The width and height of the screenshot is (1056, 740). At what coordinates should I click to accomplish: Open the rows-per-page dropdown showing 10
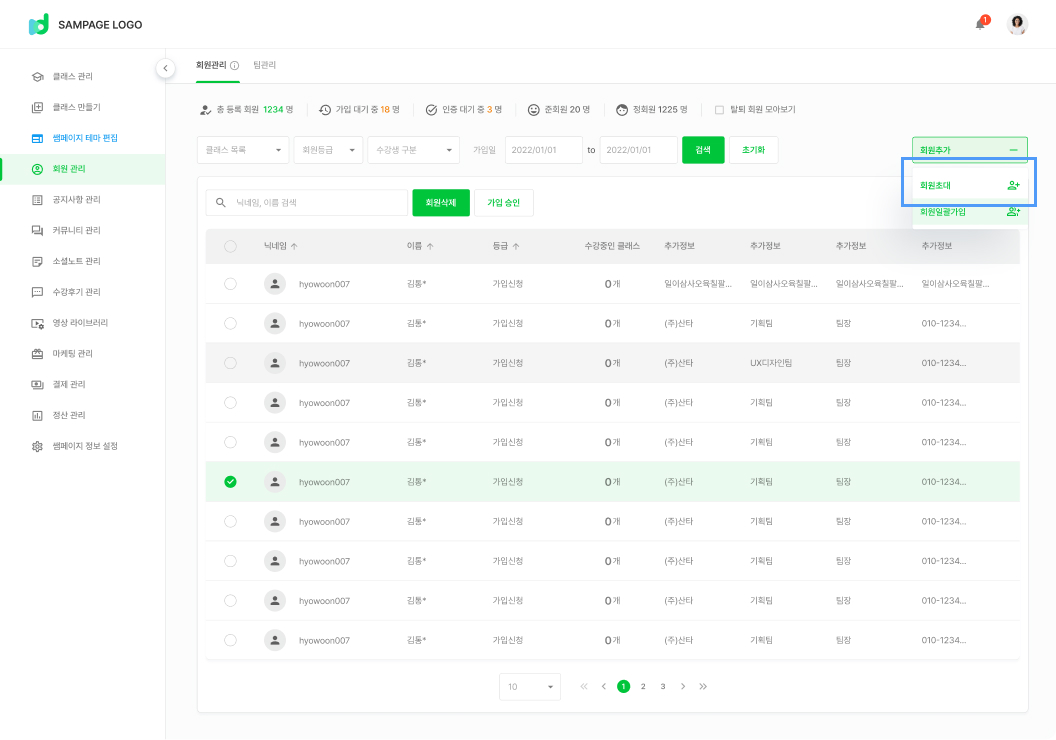[529, 687]
